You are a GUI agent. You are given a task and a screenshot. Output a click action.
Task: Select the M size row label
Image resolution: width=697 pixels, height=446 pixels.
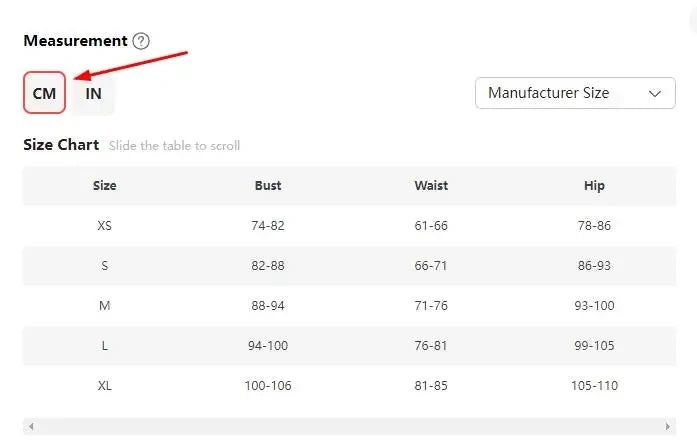104,305
